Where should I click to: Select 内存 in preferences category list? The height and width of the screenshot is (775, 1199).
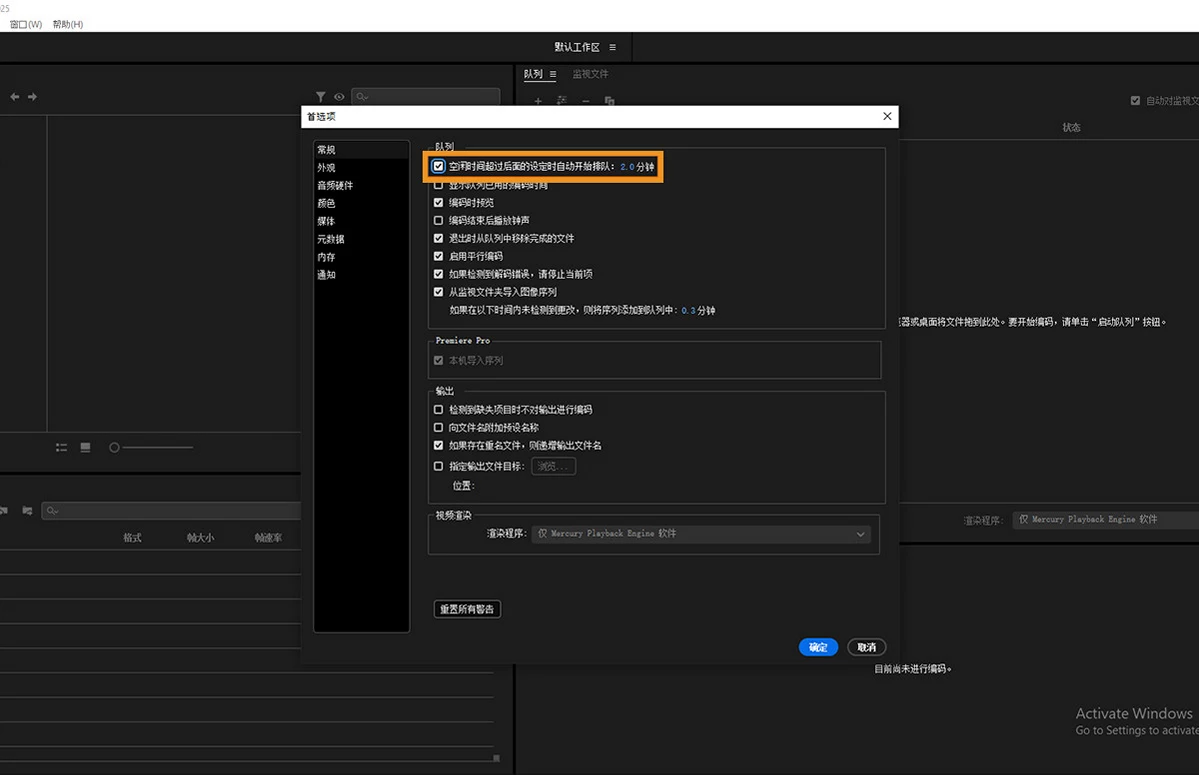pos(362,257)
